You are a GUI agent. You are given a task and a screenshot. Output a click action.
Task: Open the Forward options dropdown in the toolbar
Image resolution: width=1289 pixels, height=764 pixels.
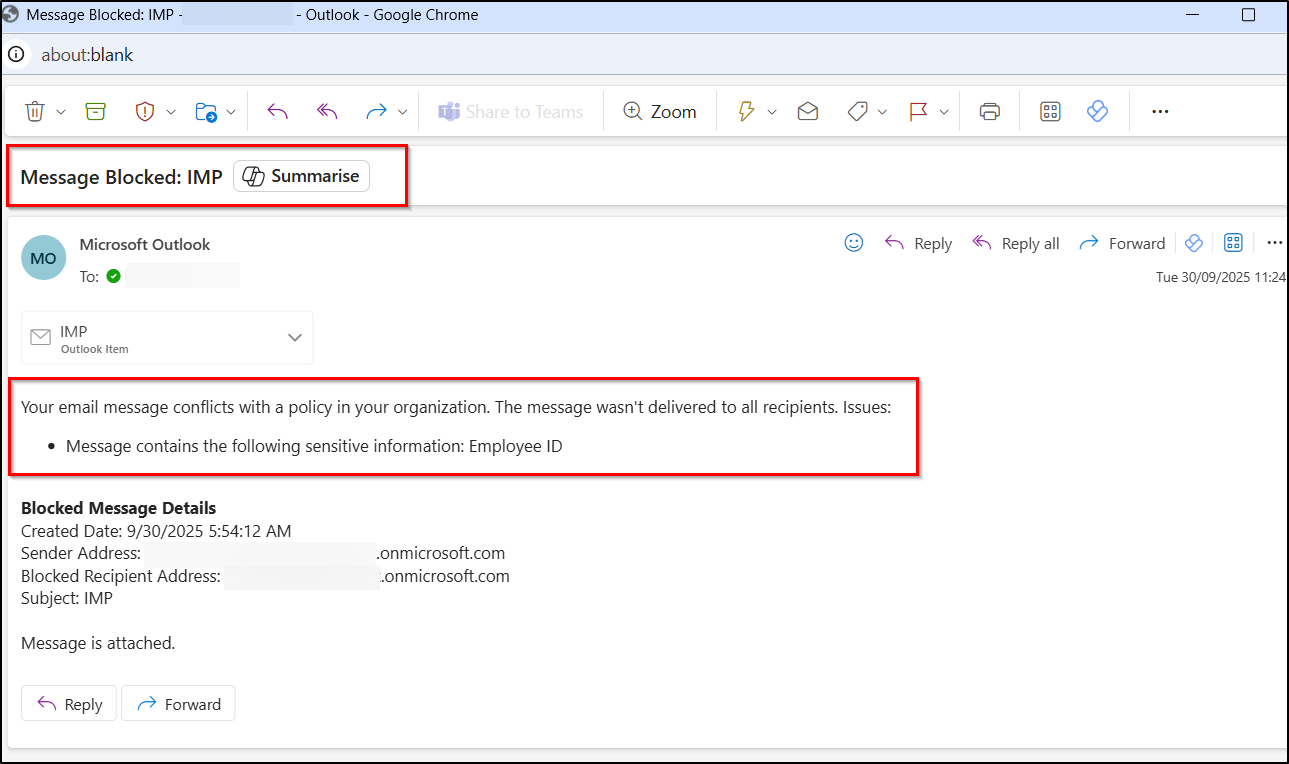pyautogui.click(x=403, y=111)
